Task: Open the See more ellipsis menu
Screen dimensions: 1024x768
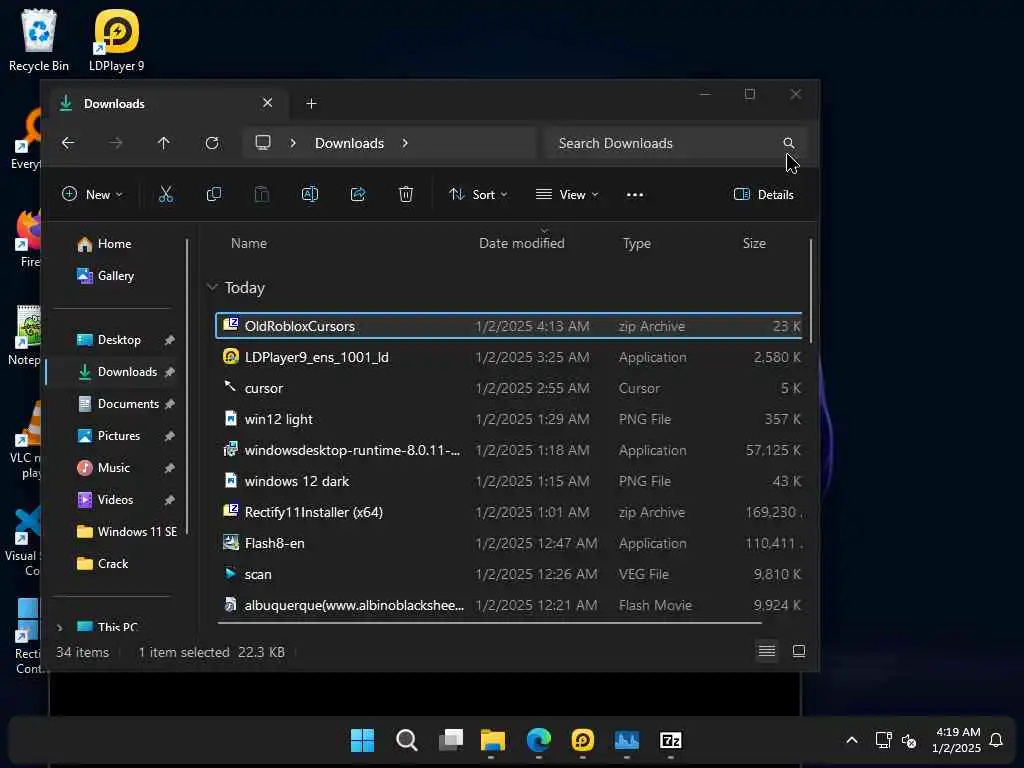Action: tap(635, 195)
